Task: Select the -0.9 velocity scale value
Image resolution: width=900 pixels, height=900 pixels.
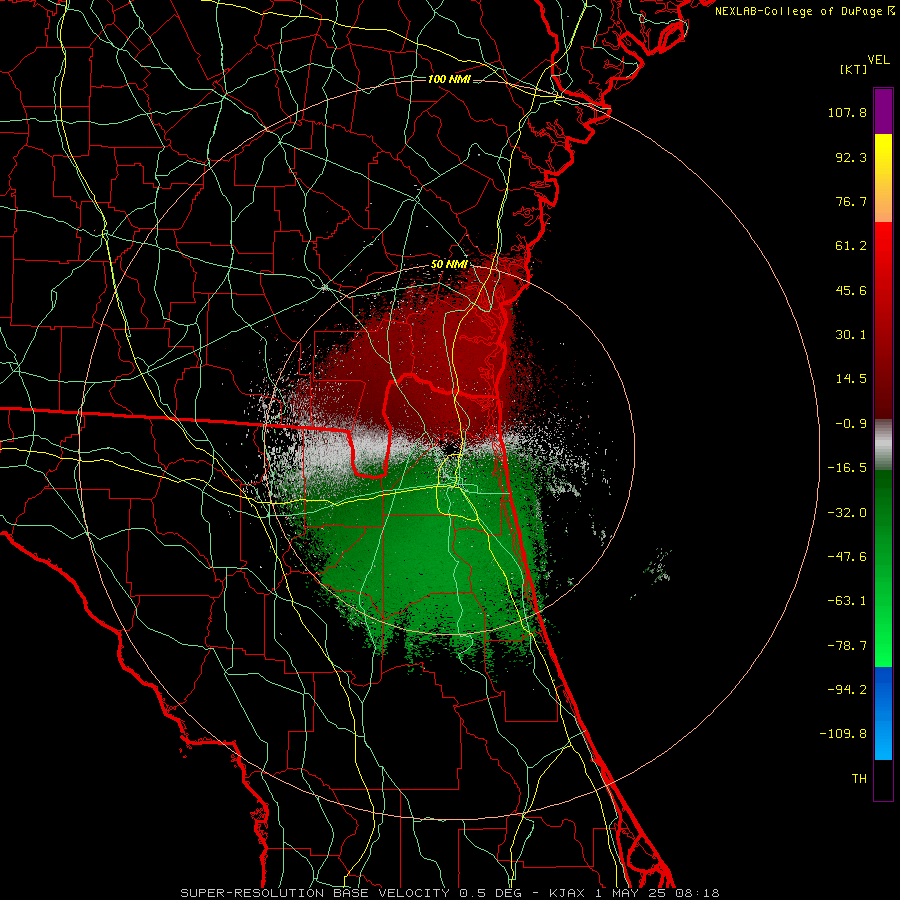Action: 851,424
